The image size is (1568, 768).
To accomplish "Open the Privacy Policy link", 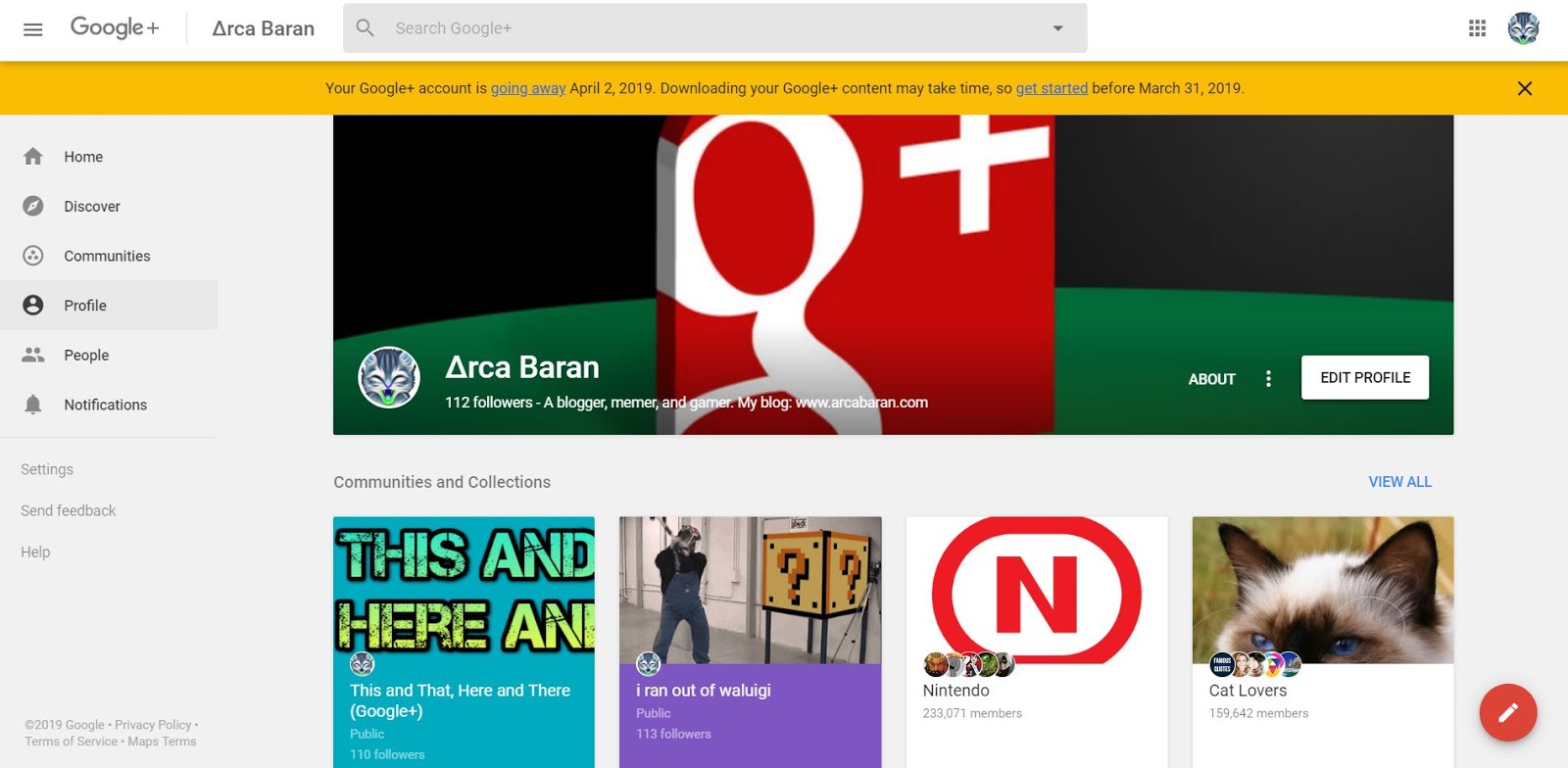I will pyautogui.click(x=153, y=725).
